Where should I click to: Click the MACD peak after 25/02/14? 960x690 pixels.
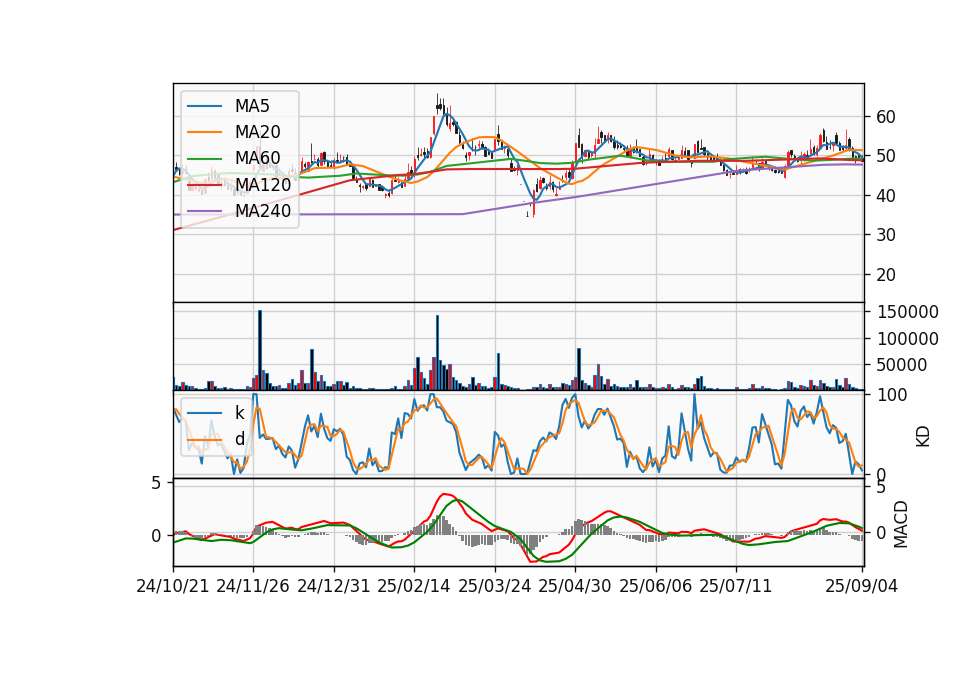coord(445,494)
